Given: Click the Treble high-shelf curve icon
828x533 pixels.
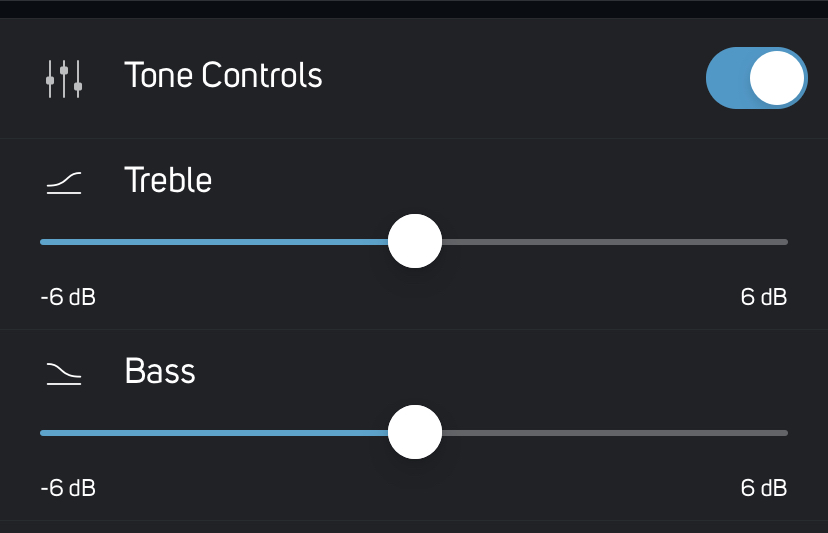Looking at the screenshot, I should coord(64,183).
